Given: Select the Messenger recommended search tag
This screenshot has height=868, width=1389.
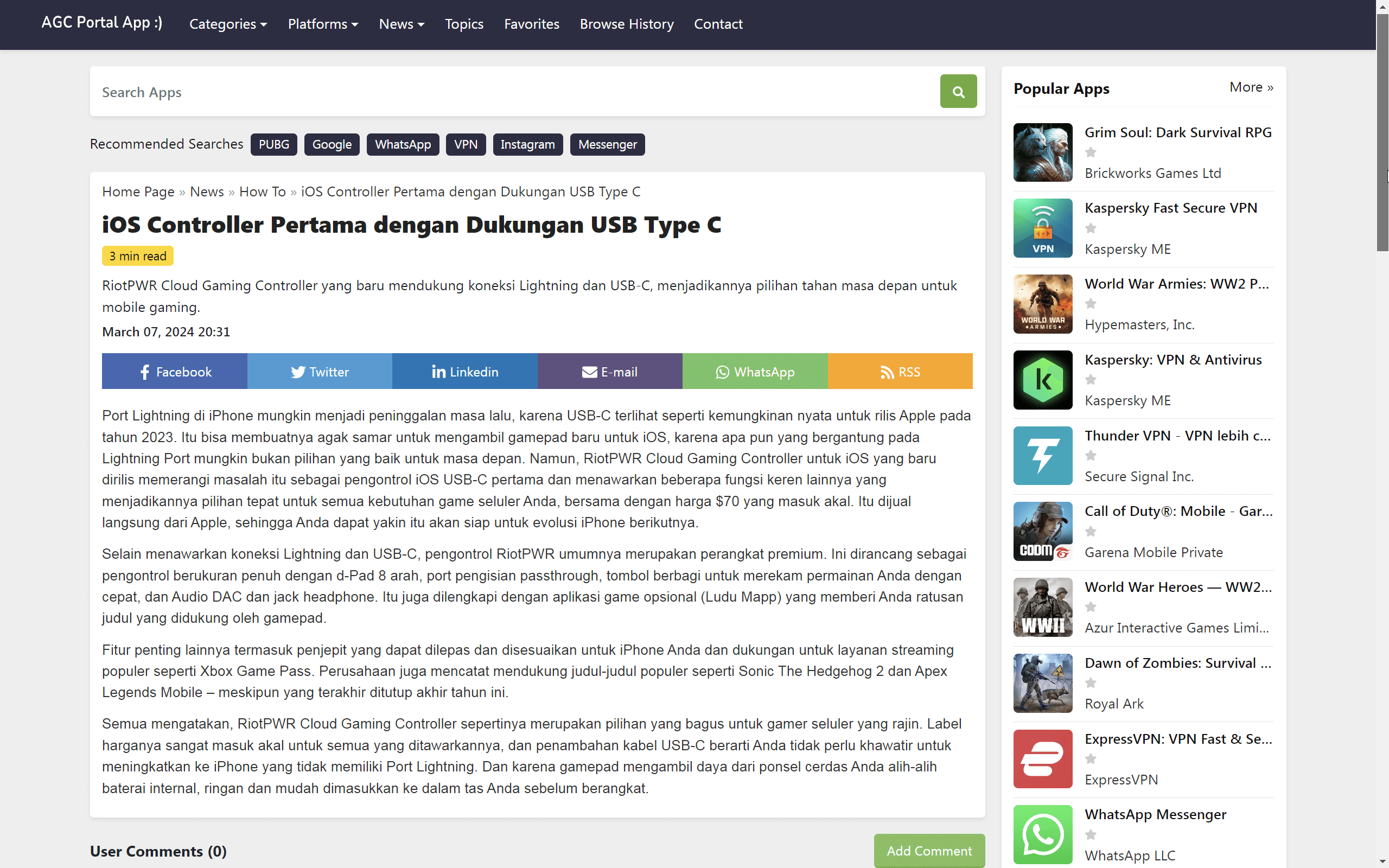Looking at the screenshot, I should click(607, 144).
